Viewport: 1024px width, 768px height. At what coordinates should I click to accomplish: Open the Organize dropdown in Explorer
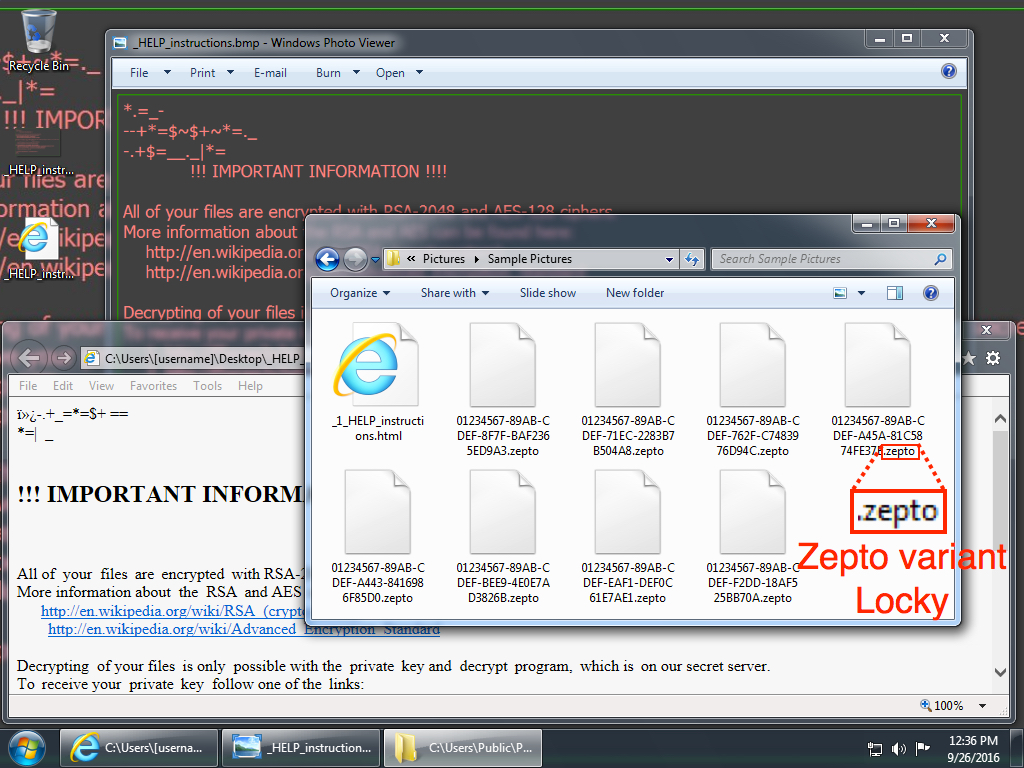360,293
